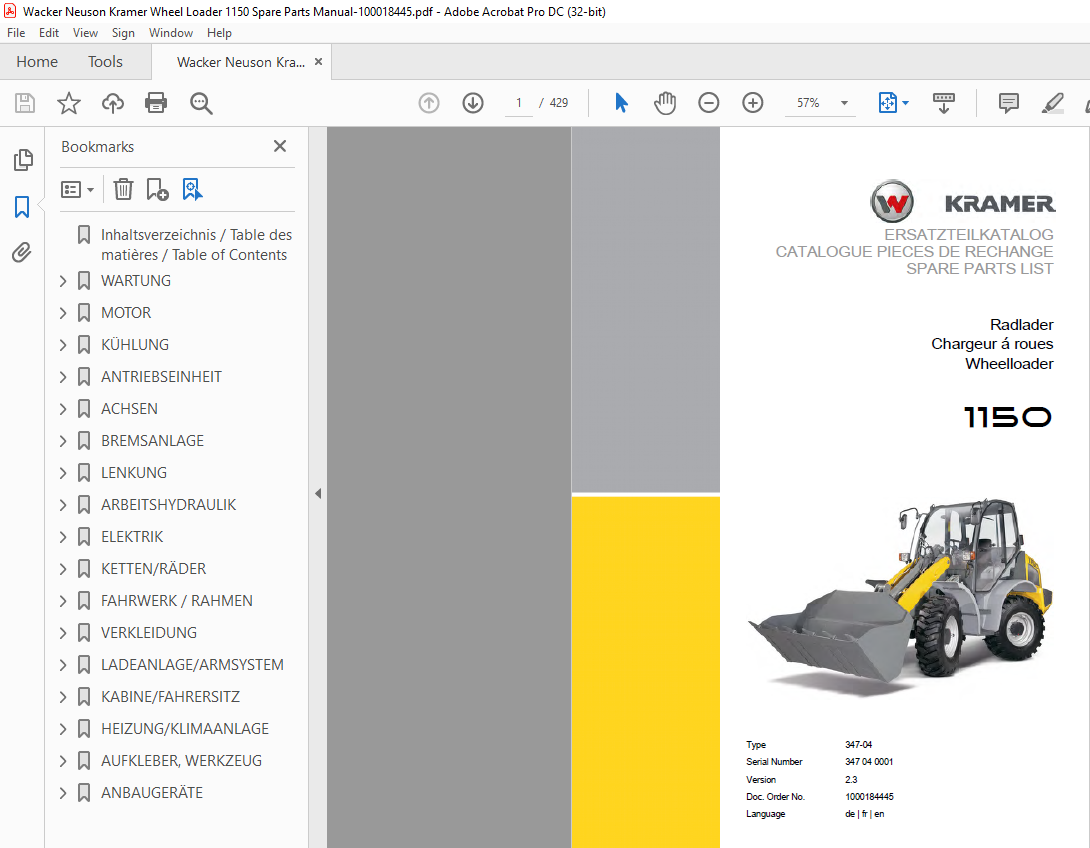Expand the MOTOR bookmark

coord(63,313)
